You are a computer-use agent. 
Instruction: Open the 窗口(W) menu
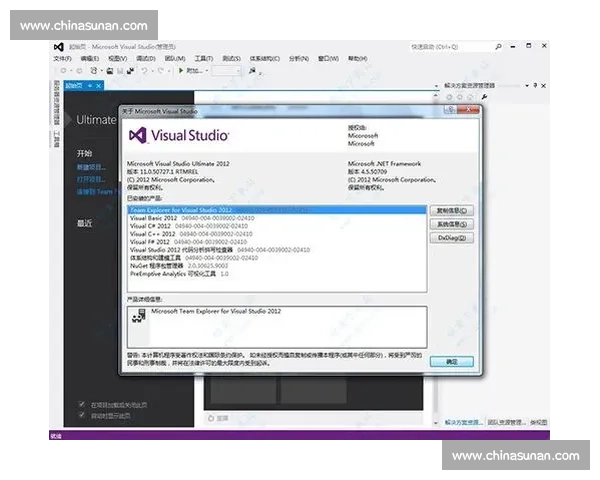point(328,59)
